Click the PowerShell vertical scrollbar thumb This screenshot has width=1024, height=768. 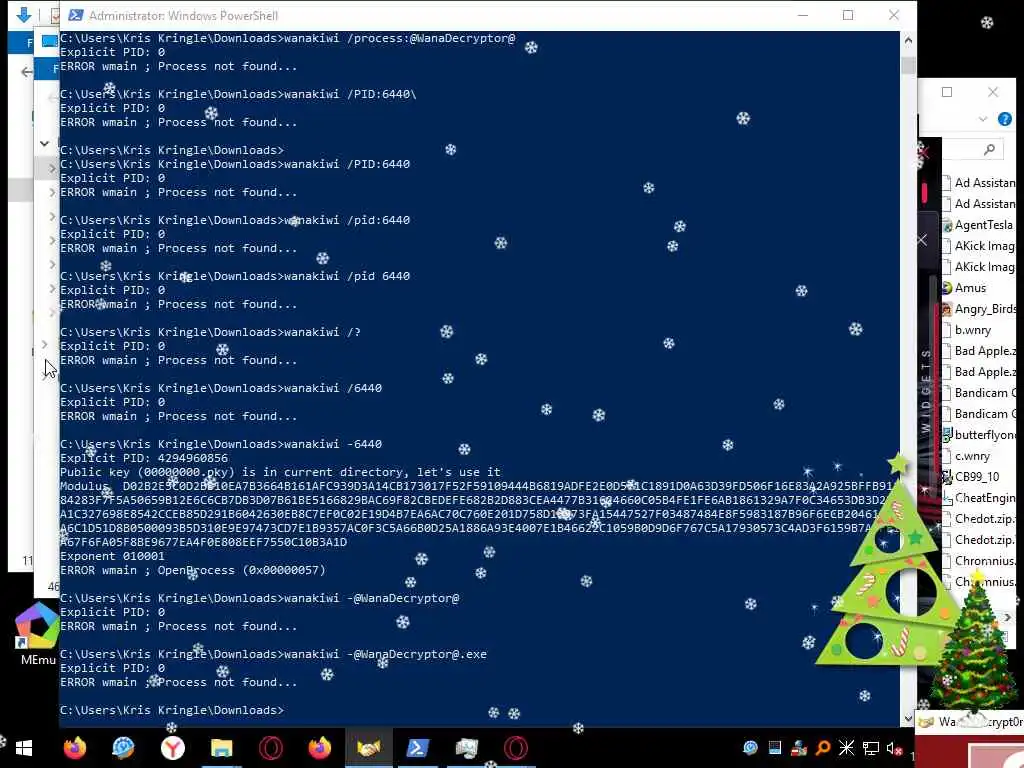coord(908,65)
